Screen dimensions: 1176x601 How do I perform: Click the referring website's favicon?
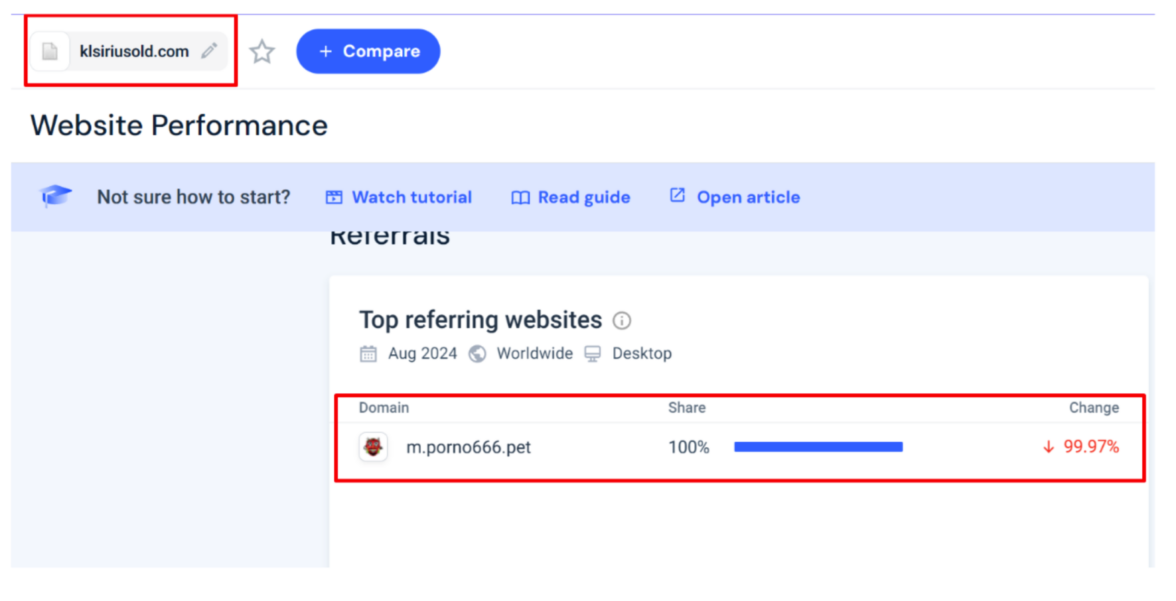pos(373,447)
